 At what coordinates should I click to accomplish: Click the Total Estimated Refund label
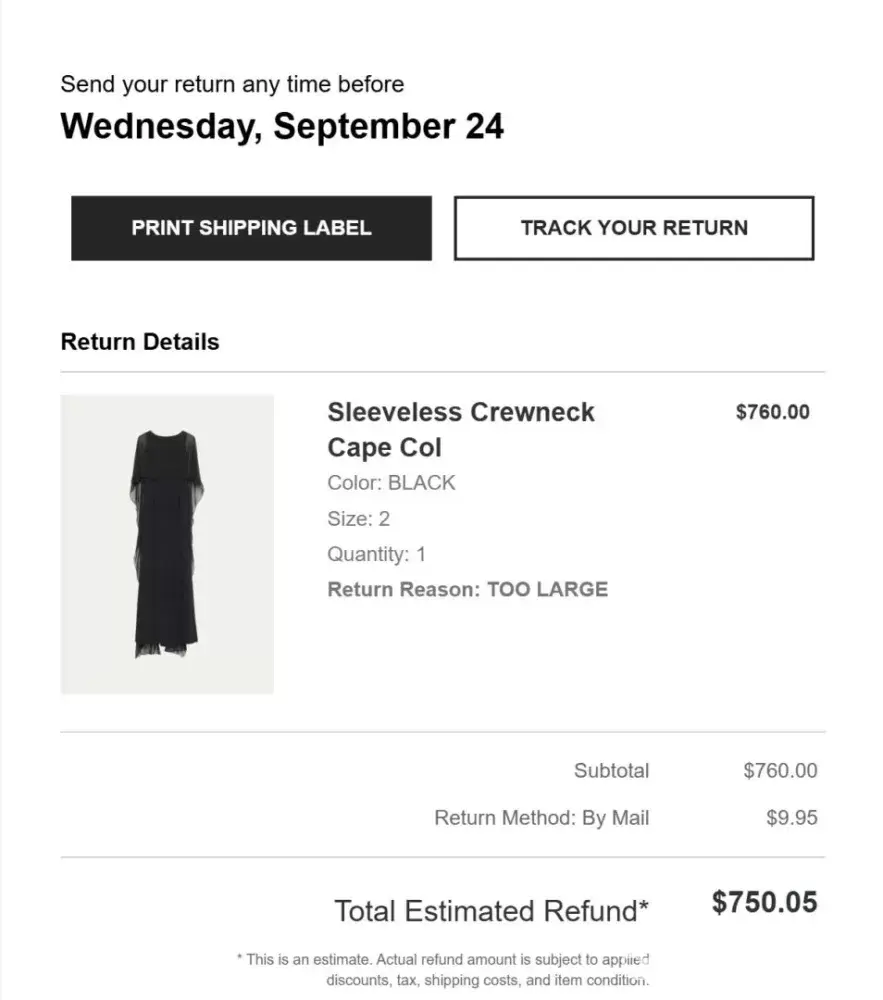tap(491, 911)
